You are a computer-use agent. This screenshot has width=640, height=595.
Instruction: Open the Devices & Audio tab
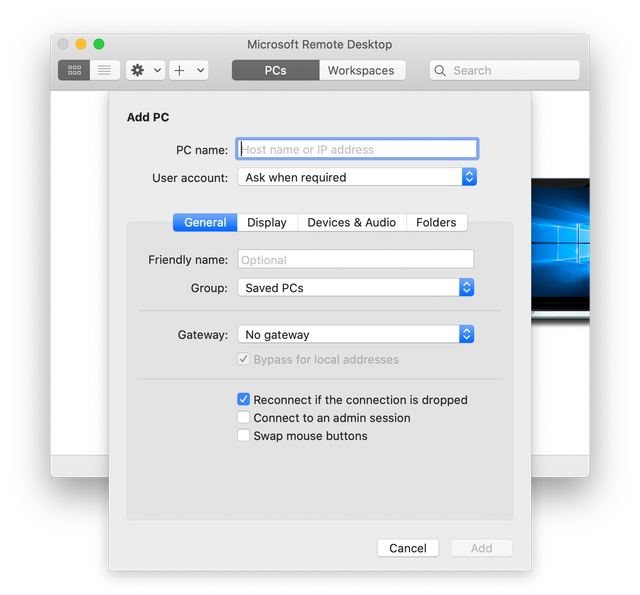351,222
